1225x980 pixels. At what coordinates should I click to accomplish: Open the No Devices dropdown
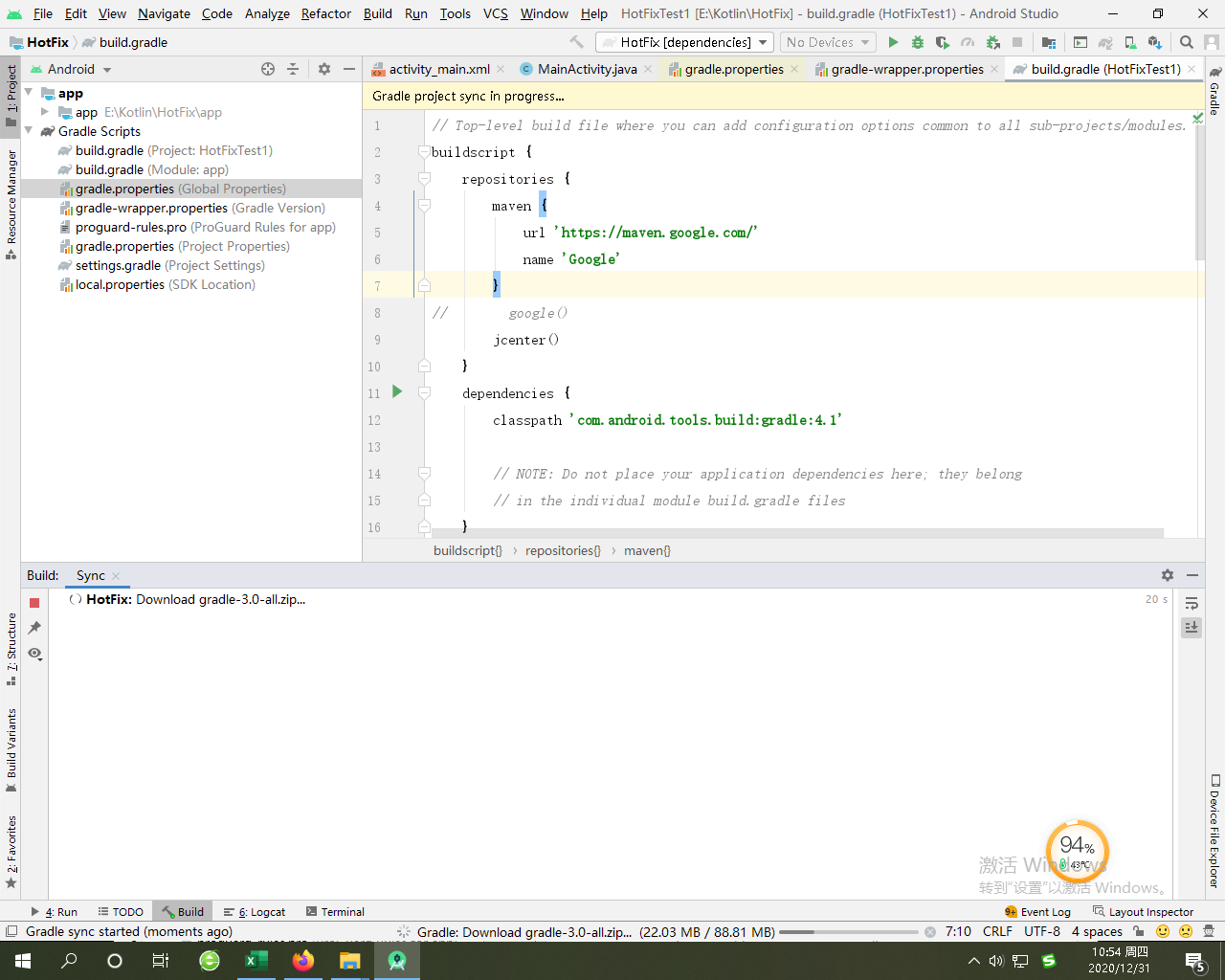click(828, 42)
